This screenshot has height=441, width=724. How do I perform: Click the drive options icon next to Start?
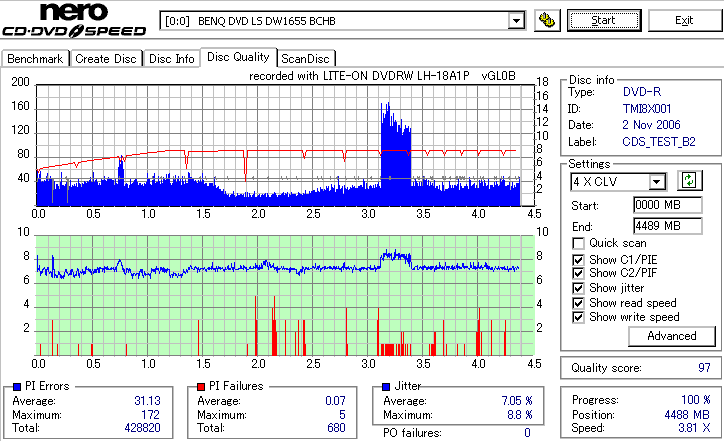547,21
